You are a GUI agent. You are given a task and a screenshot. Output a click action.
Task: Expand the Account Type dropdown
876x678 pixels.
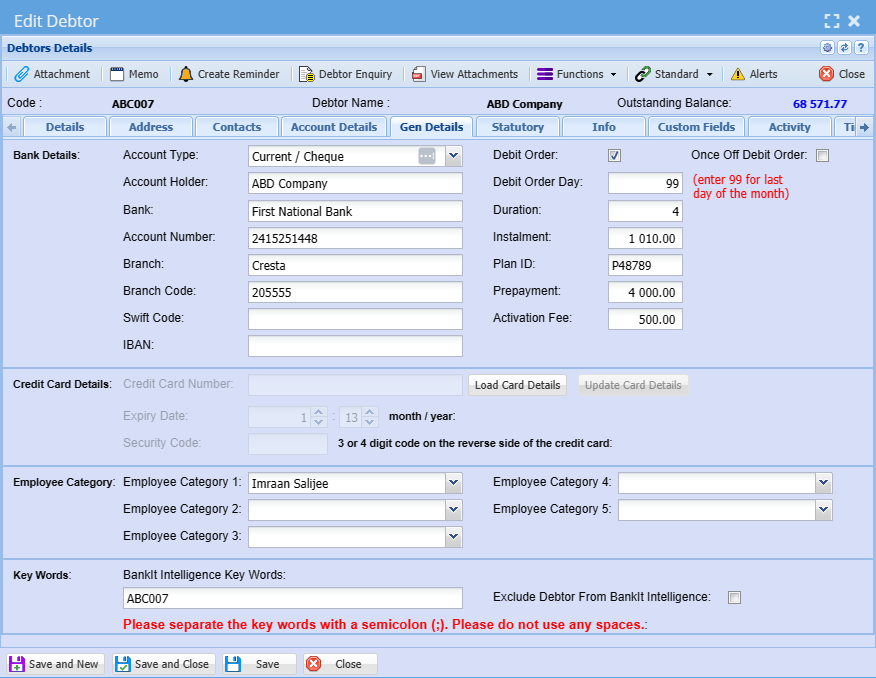(453, 156)
